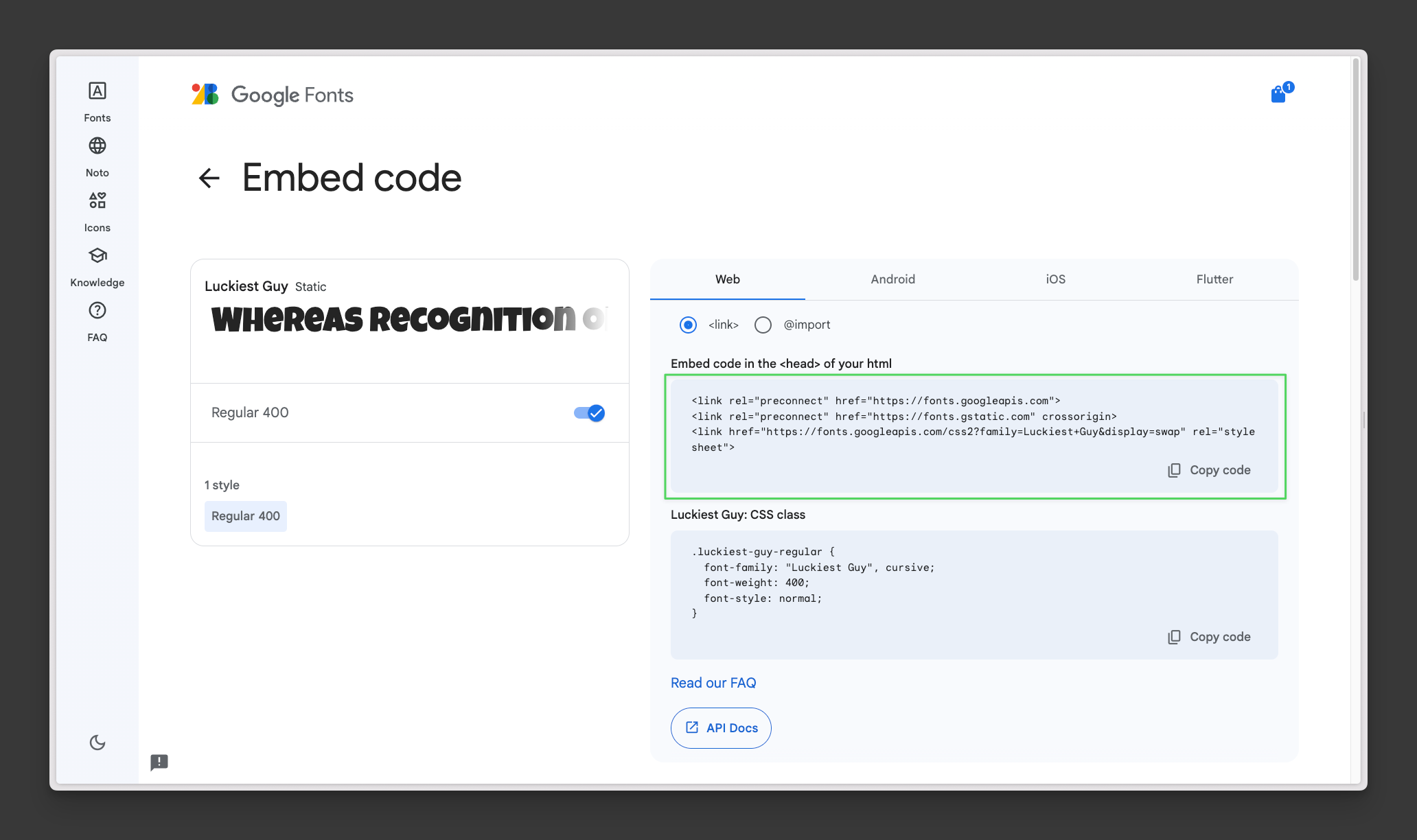Screen dimensions: 1417x840
Task: Open the font selection bag with badge
Action: [1280, 94]
